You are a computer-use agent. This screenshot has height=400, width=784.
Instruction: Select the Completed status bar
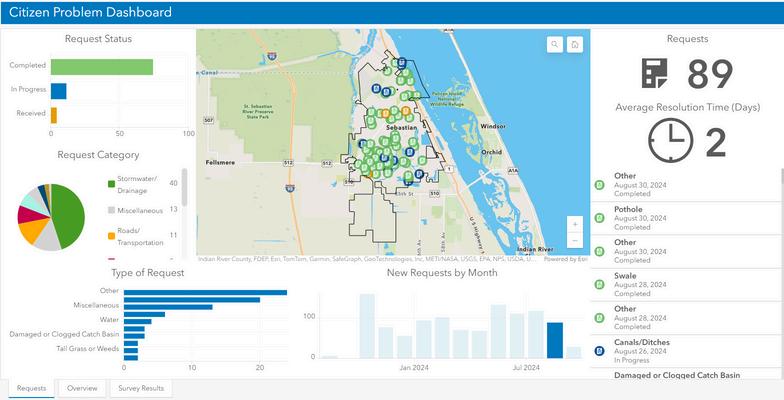pyautogui.click(x=102, y=67)
